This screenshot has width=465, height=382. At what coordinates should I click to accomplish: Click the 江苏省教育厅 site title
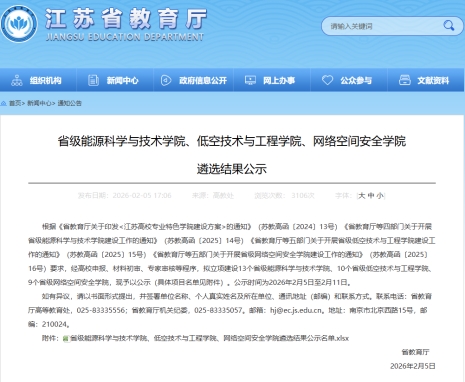pyautogui.click(x=126, y=18)
